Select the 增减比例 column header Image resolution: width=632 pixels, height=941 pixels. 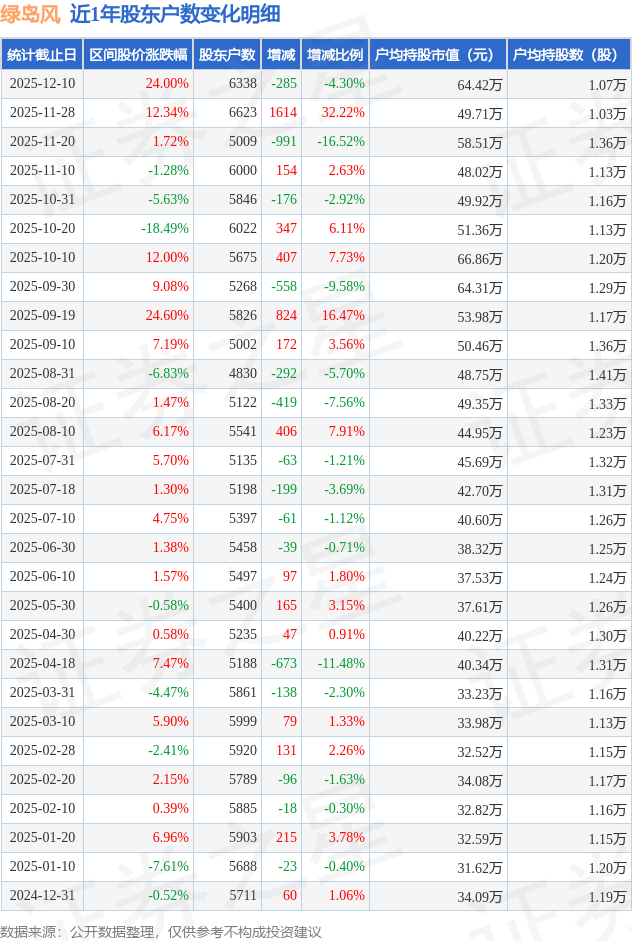coord(335,55)
